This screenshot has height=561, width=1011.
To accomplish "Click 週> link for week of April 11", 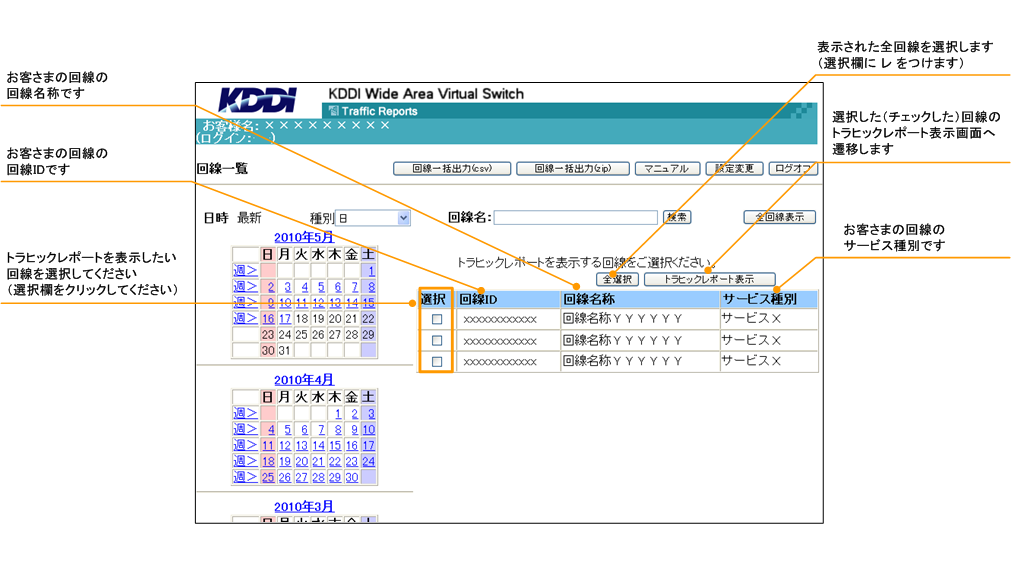I will (245, 446).
